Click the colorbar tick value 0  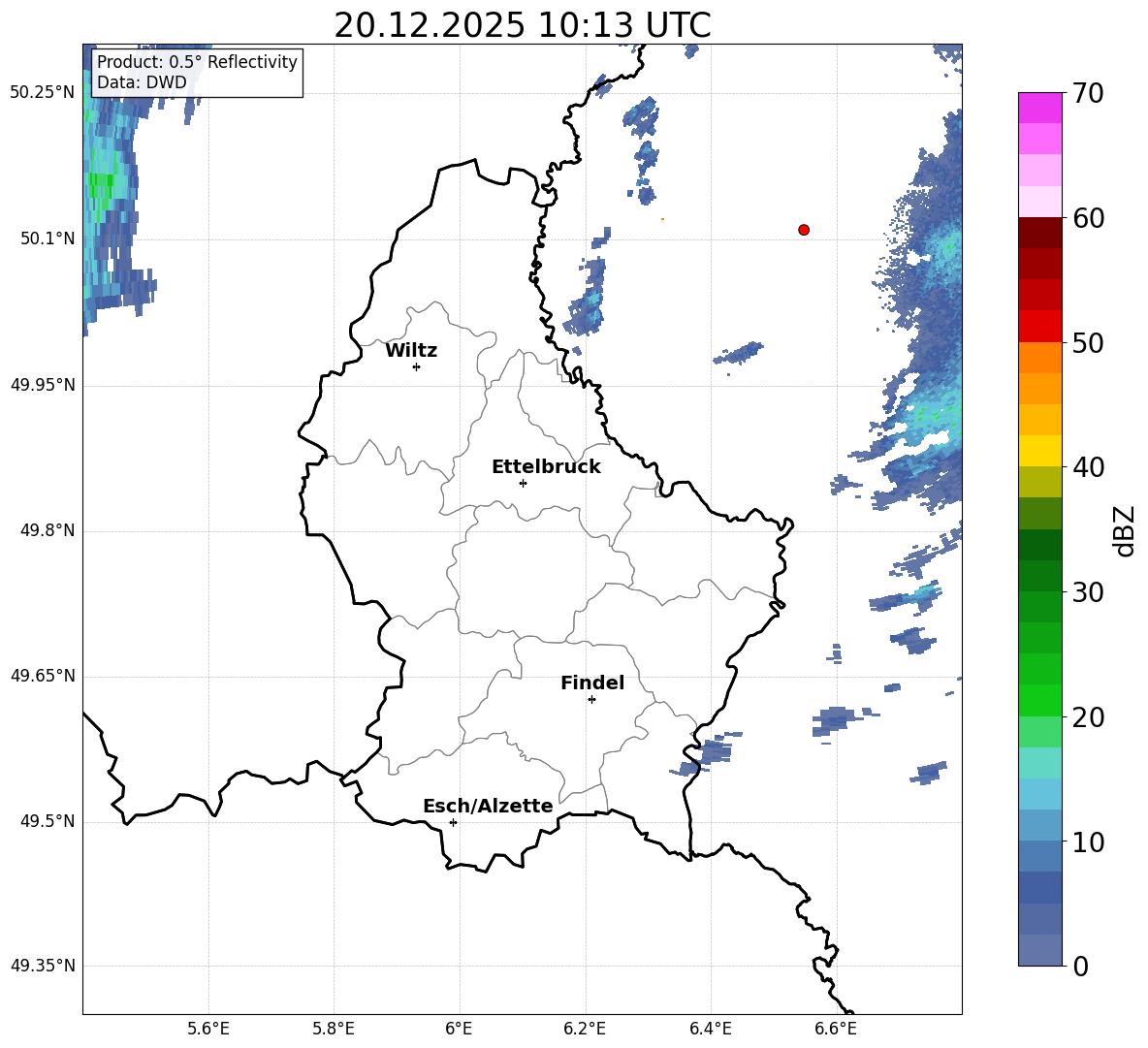coord(1080,966)
